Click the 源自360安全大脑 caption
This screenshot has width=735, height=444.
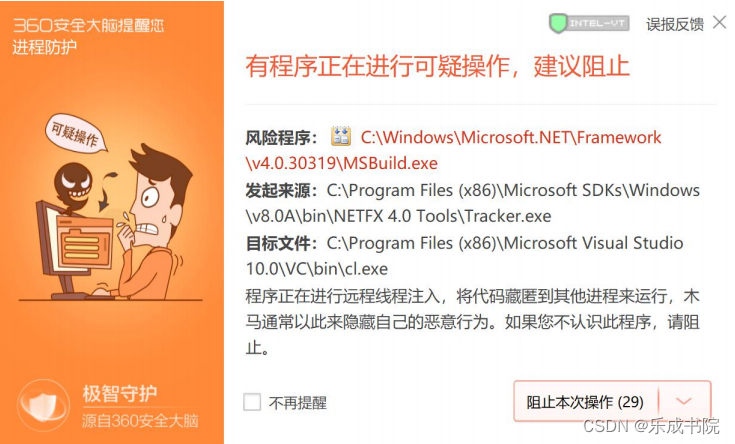[x=140, y=421]
